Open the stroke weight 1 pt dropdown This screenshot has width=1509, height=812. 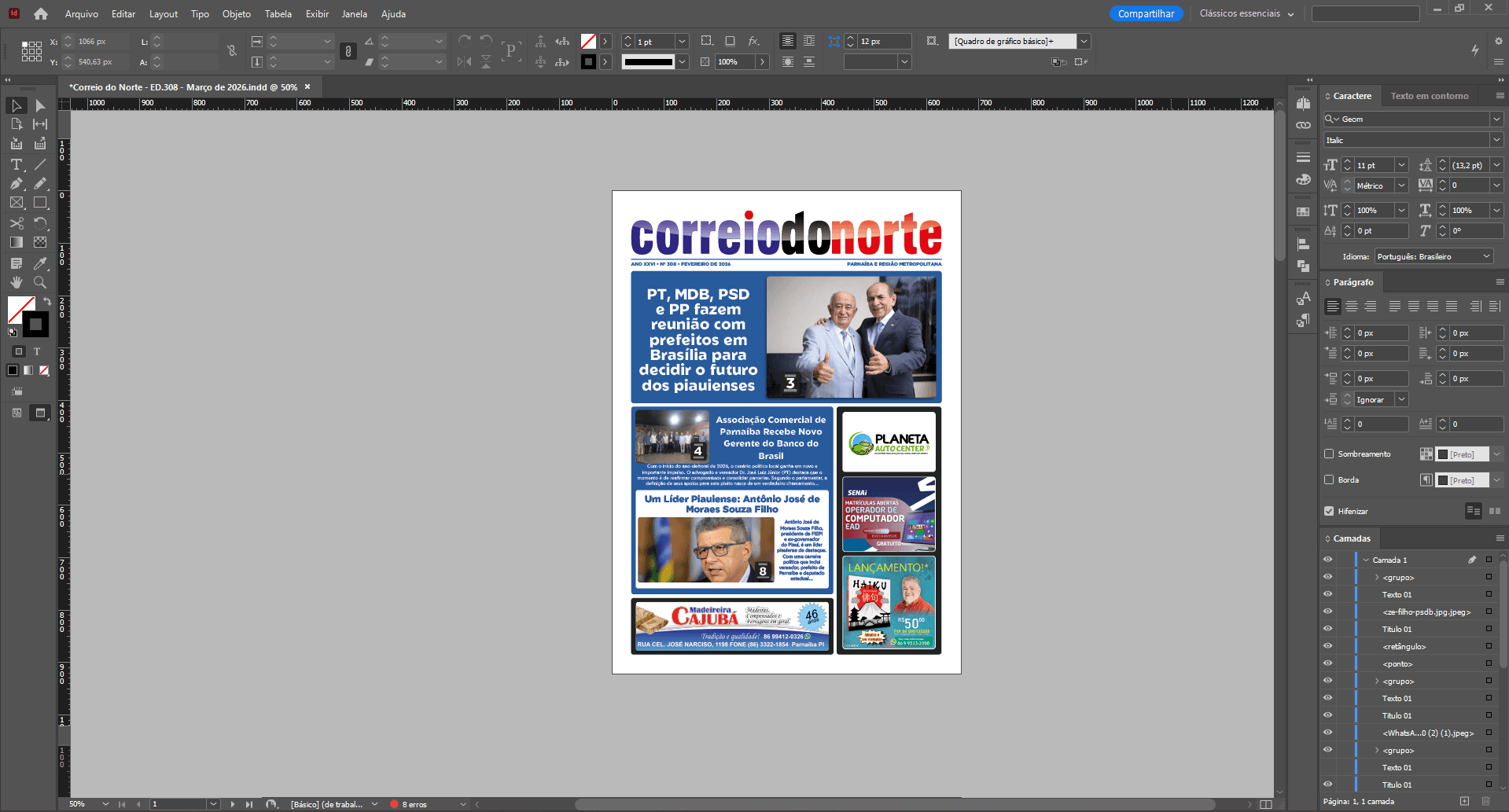pyautogui.click(x=683, y=41)
